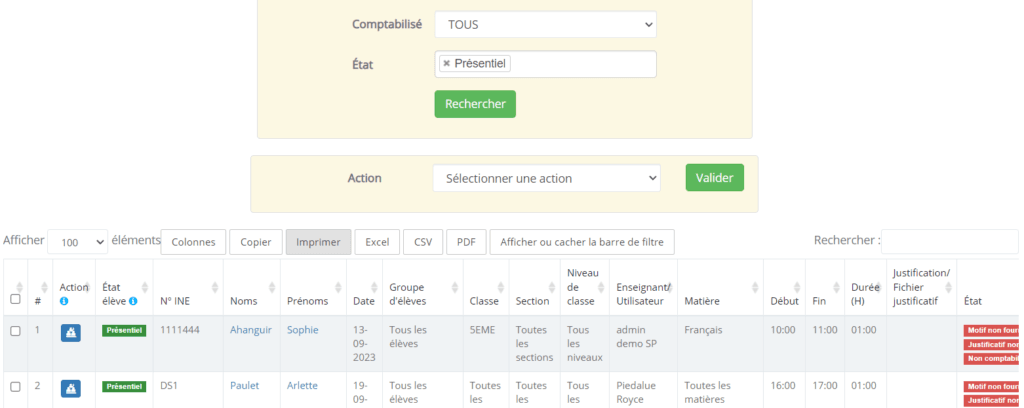
Task: Check the box for row 1
Action: click(15, 331)
